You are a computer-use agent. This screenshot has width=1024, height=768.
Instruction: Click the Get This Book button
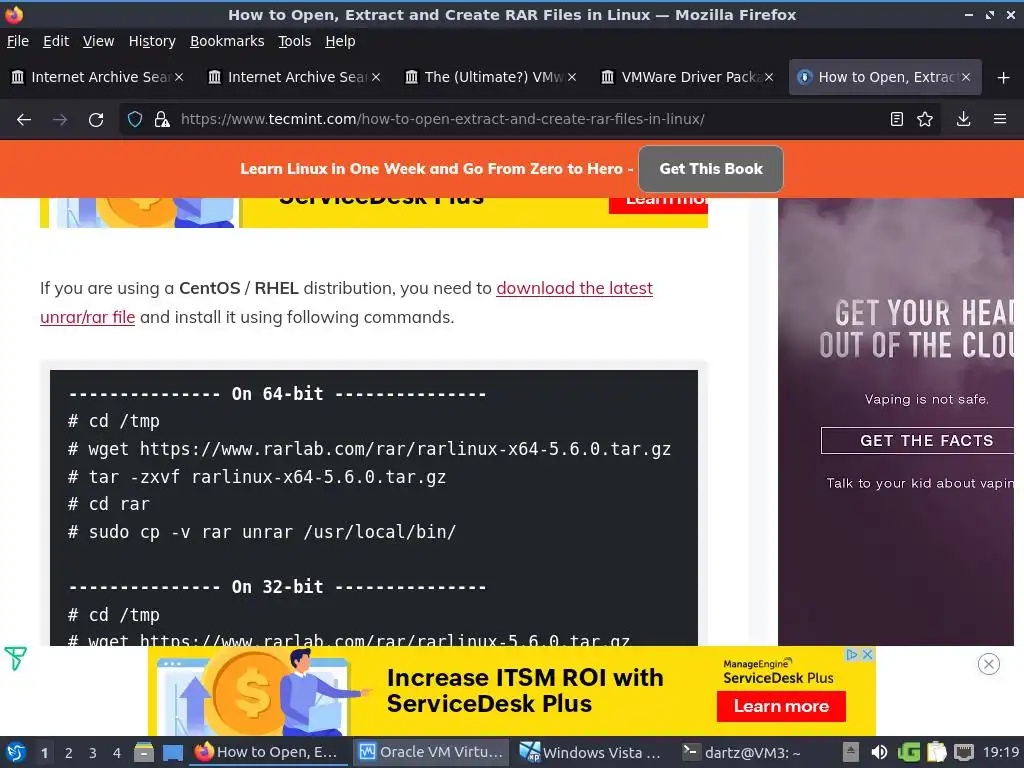click(711, 169)
